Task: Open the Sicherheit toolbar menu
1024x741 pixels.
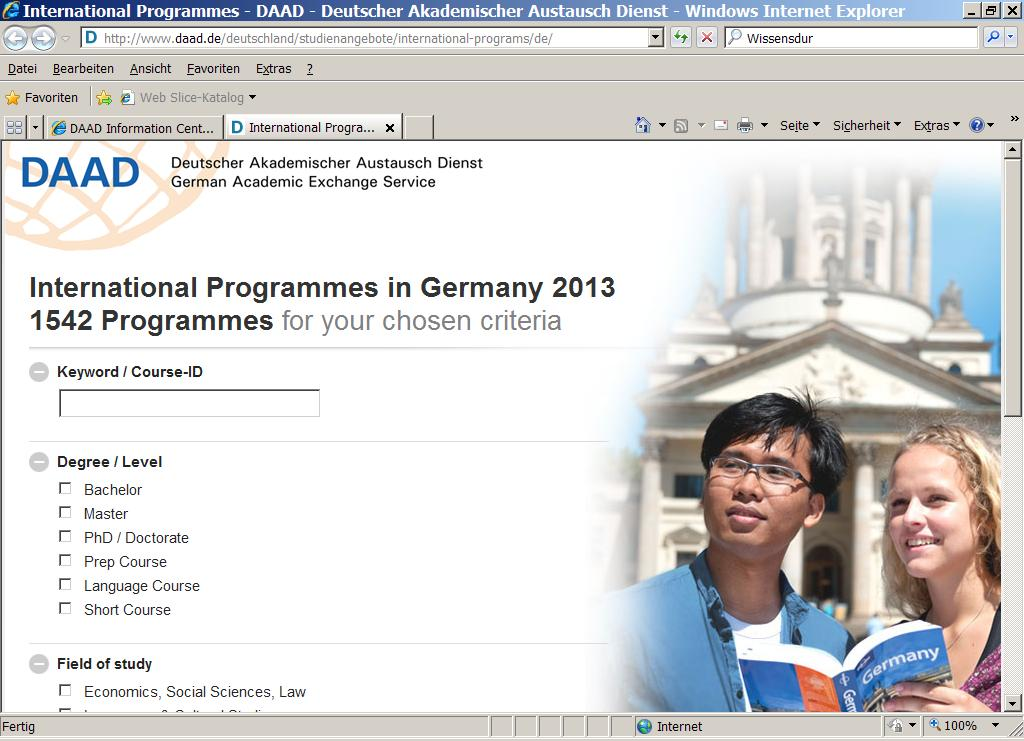Action: [867, 125]
